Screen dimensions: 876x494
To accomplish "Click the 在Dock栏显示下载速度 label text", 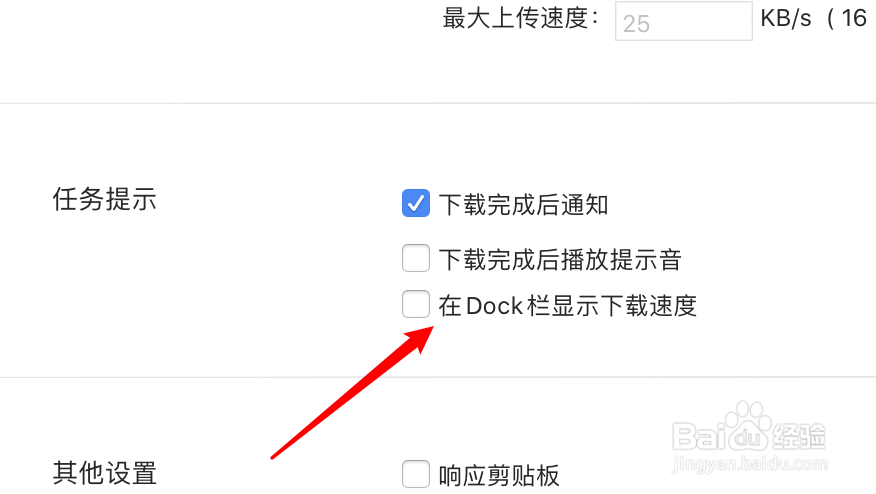I will coord(568,306).
